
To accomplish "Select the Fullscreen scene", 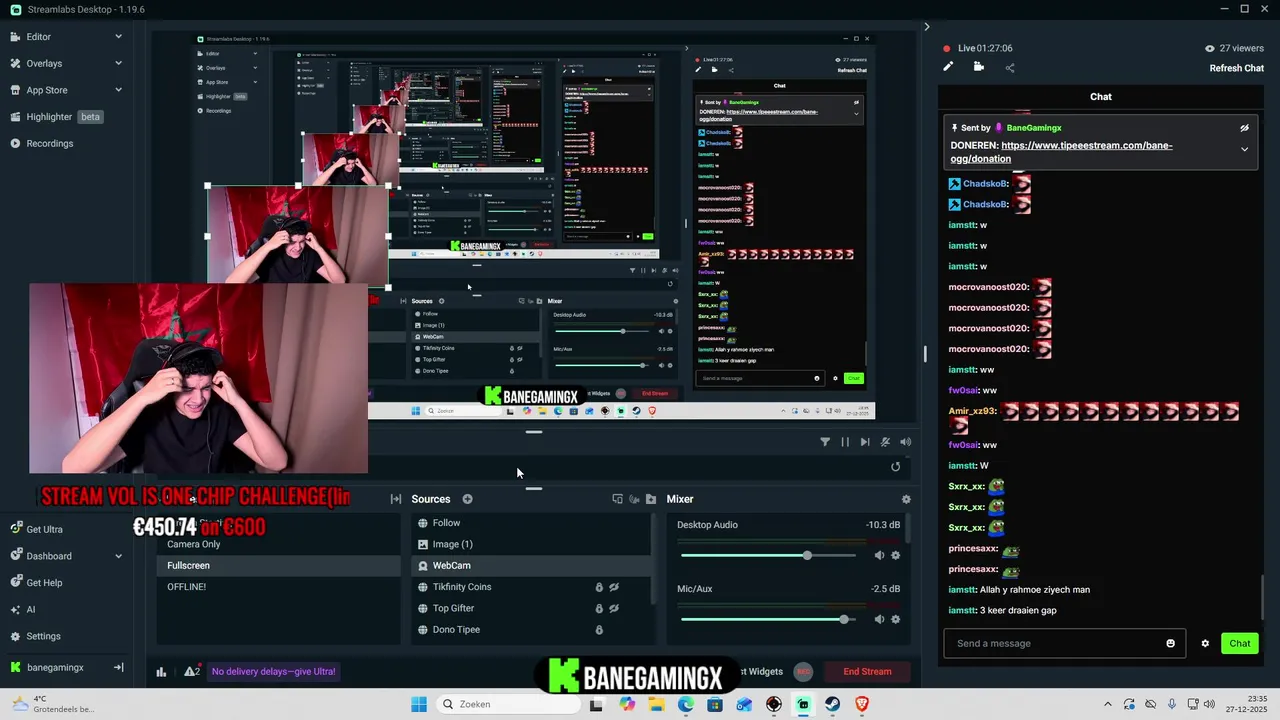I will point(279,566).
